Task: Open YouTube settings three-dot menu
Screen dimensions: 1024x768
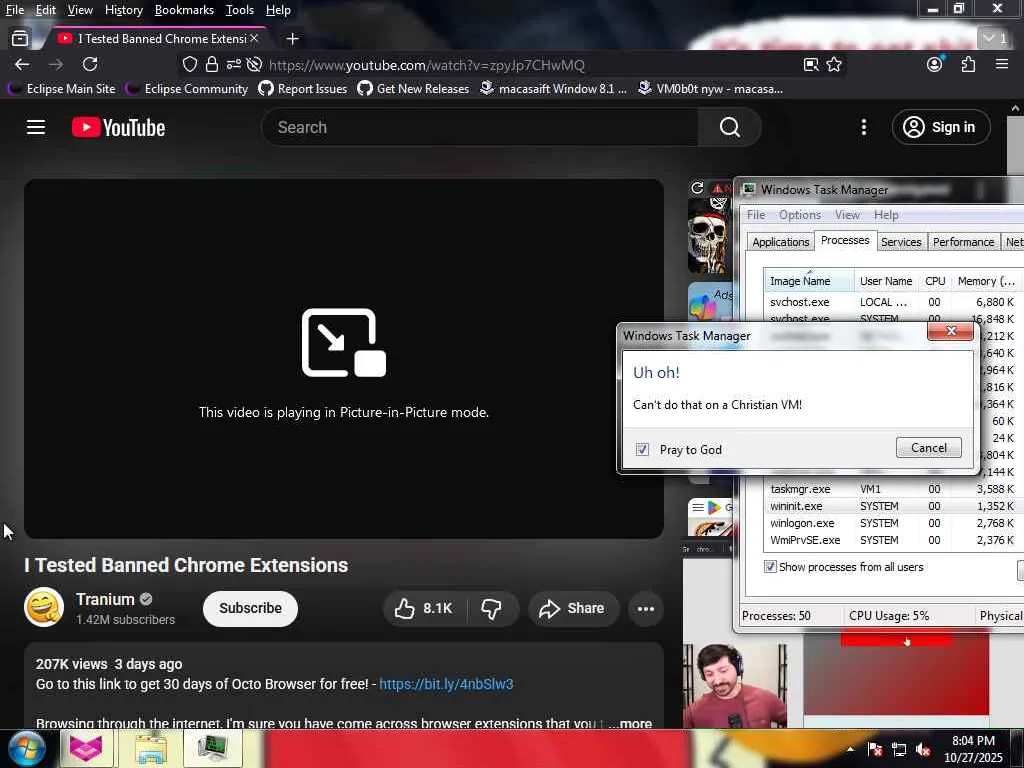Action: point(863,127)
